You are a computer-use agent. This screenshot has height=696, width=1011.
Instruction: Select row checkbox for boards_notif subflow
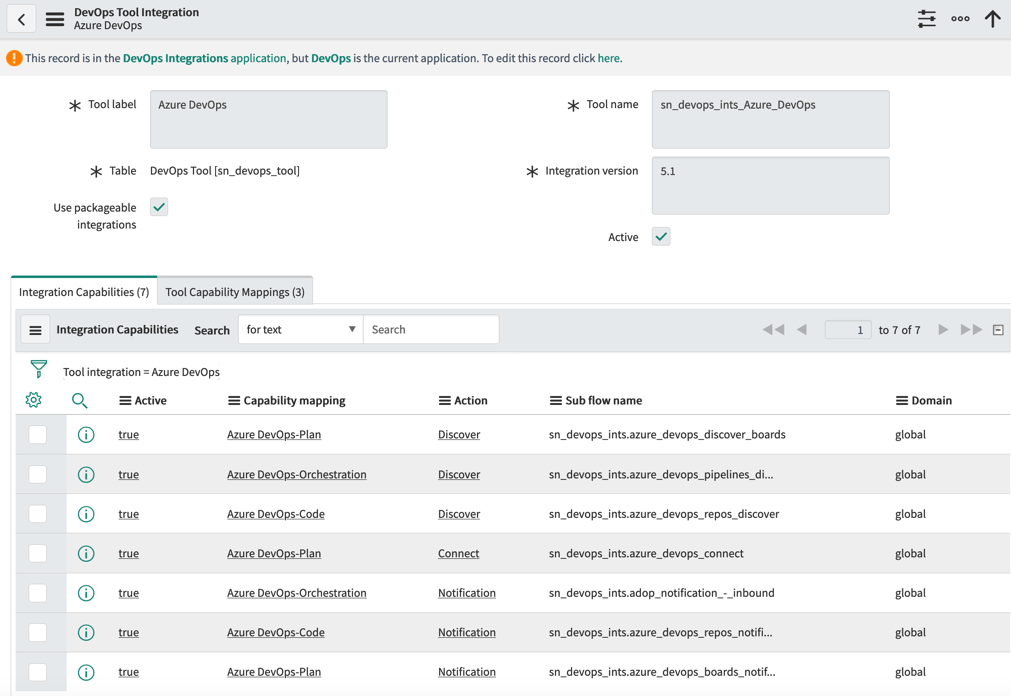pos(37,672)
